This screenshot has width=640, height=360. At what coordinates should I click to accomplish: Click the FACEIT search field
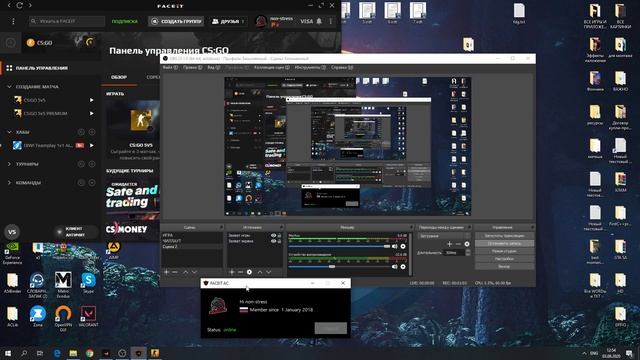[67, 21]
